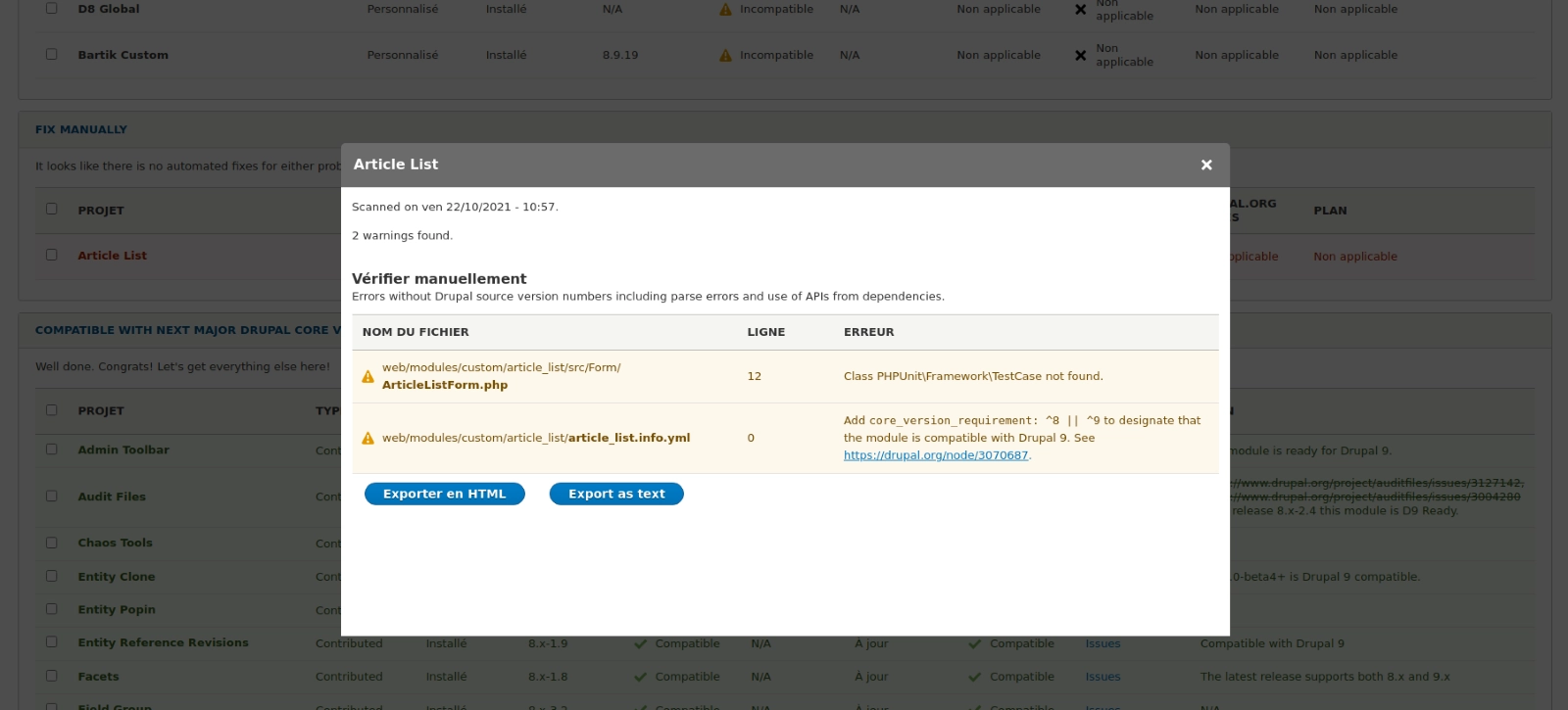This screenshot has width=1568, height=710.
Task: Click the Entity Reference Revisions project name
Action: (x=164, y=643)
